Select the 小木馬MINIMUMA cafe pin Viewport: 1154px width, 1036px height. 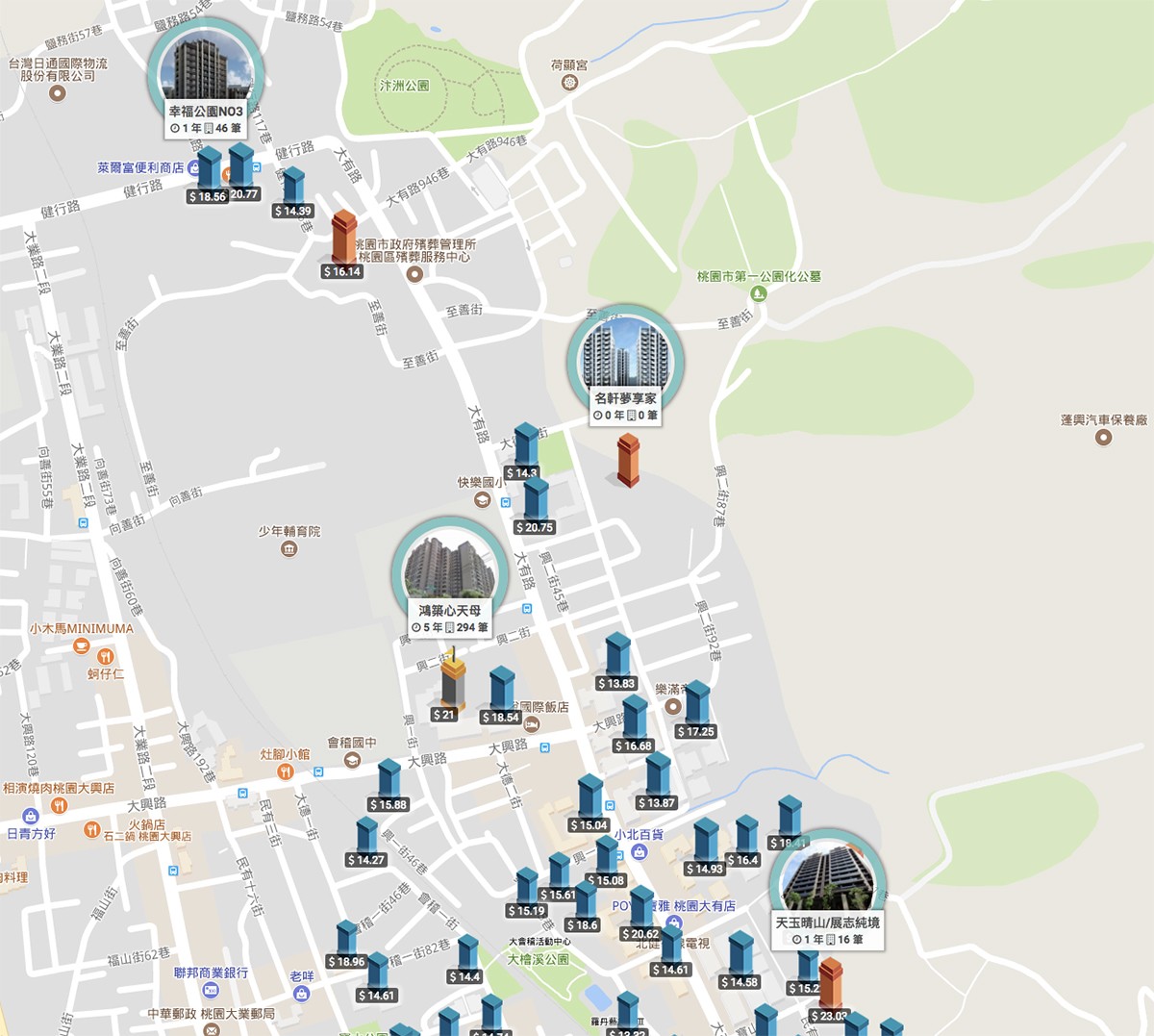(81, 646)
